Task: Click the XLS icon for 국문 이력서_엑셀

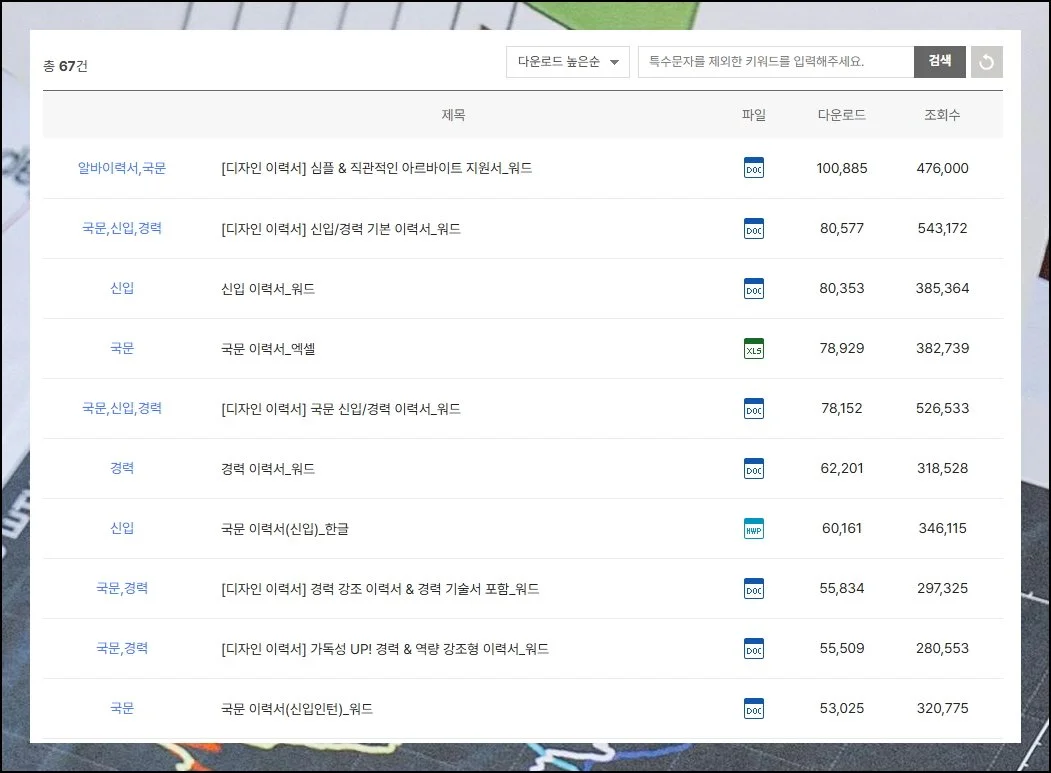Action: click(x=754, y=349)
